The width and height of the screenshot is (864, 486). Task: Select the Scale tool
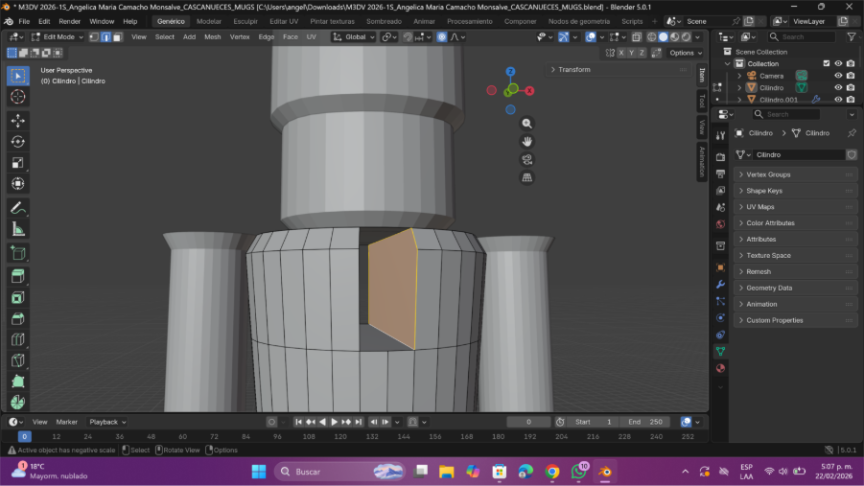point(18,163)
